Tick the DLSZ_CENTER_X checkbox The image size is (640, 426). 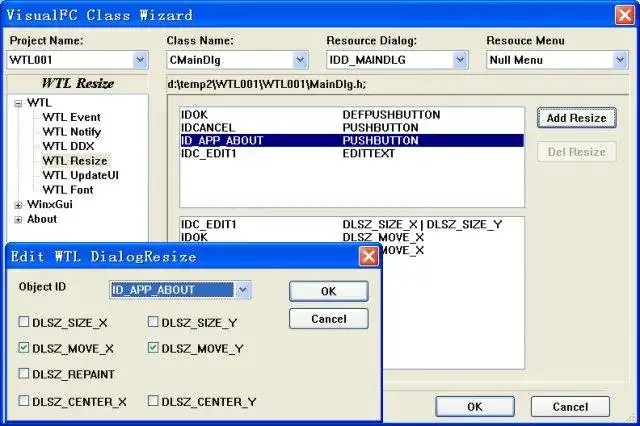coord(24,401)
